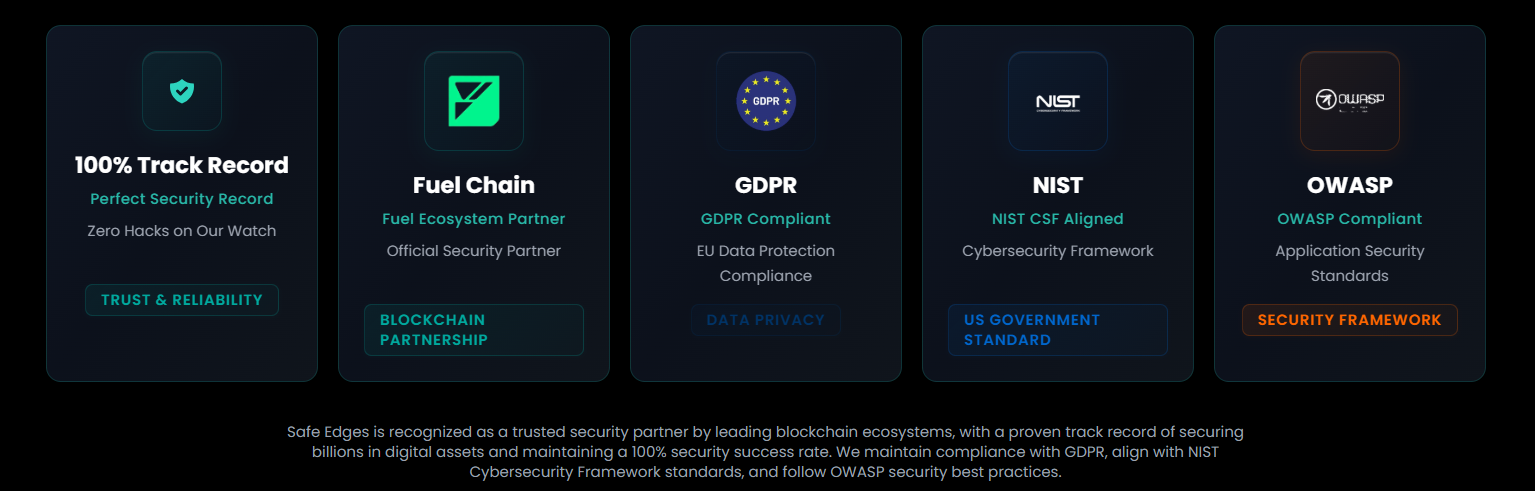
Task: Click OWASP Compliant subtitle text
Action: pos(1349,219)
